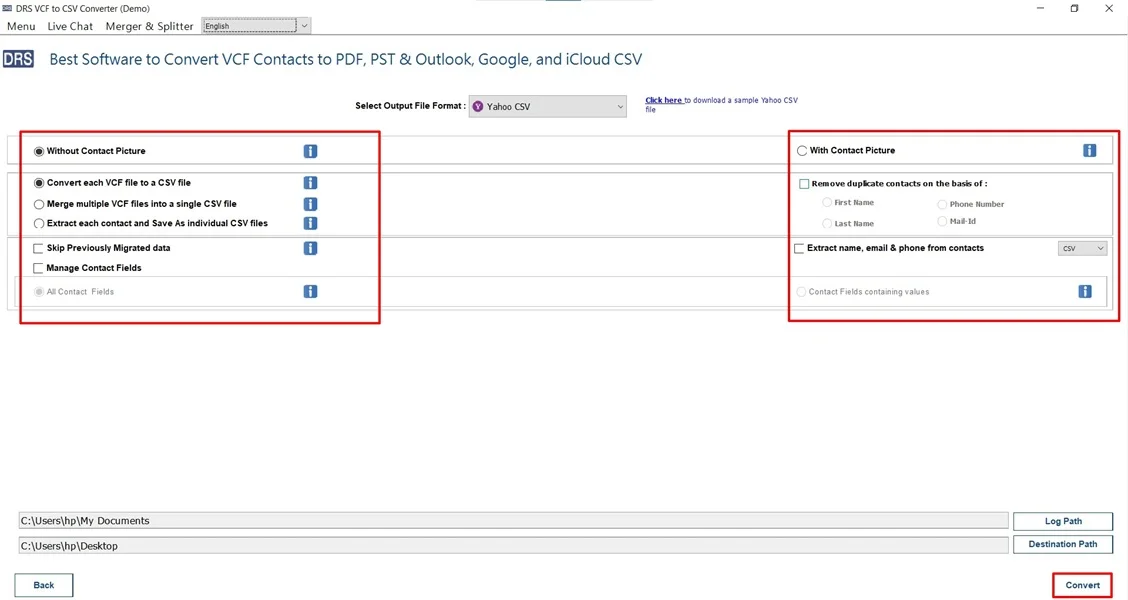This screenshot has height=600, width=1128.
Task: Click the DRS logo icon
Action: click(18, 58)
